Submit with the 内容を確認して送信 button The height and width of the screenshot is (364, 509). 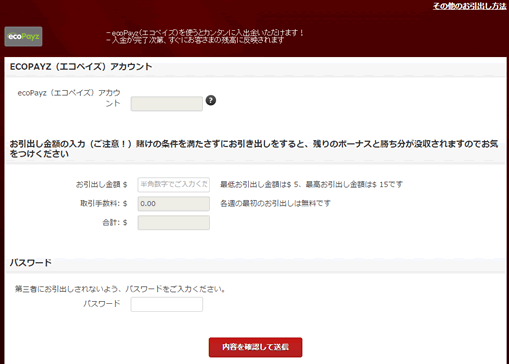256,347
